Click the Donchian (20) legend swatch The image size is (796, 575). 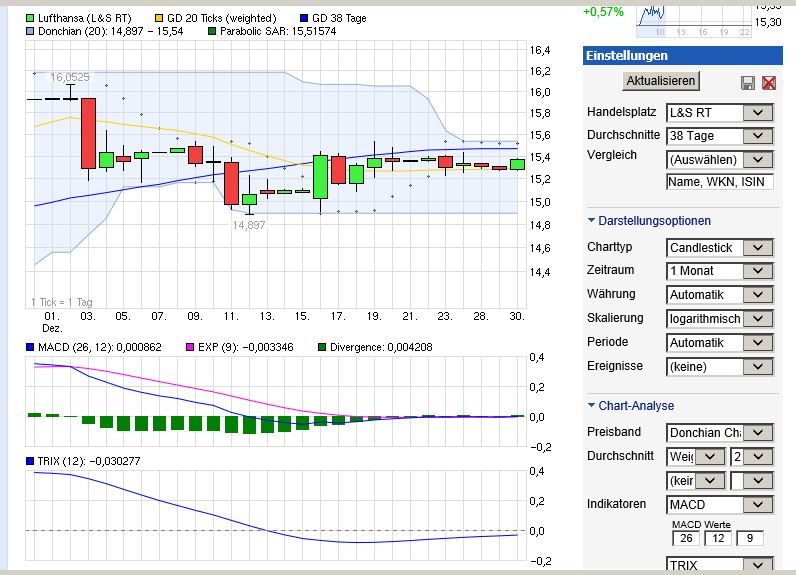pyautogui.click(x=29, y=31)
